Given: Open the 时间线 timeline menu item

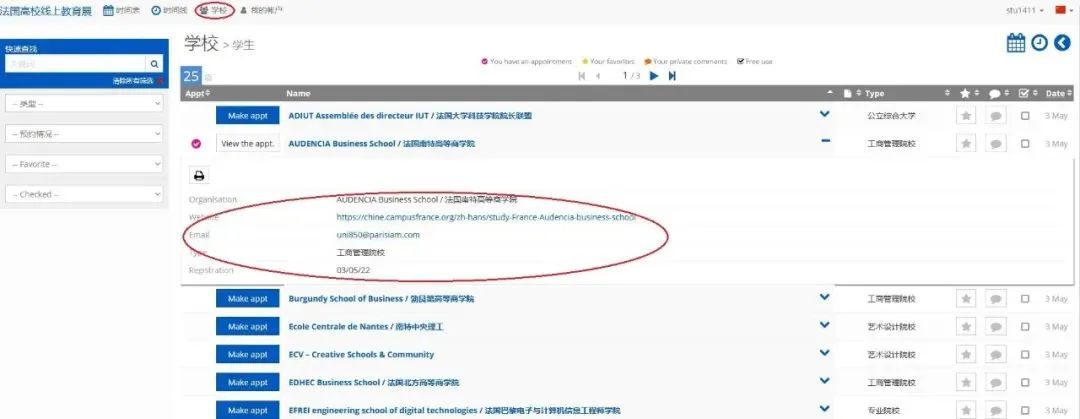Looking at the screenshot, I should pyautogui.click(x=169, y=10).
